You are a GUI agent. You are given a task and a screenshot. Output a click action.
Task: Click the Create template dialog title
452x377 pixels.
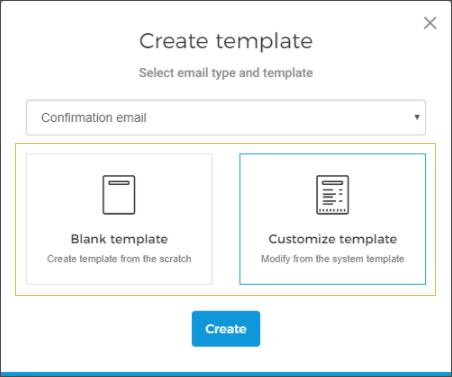coord(226,41)
